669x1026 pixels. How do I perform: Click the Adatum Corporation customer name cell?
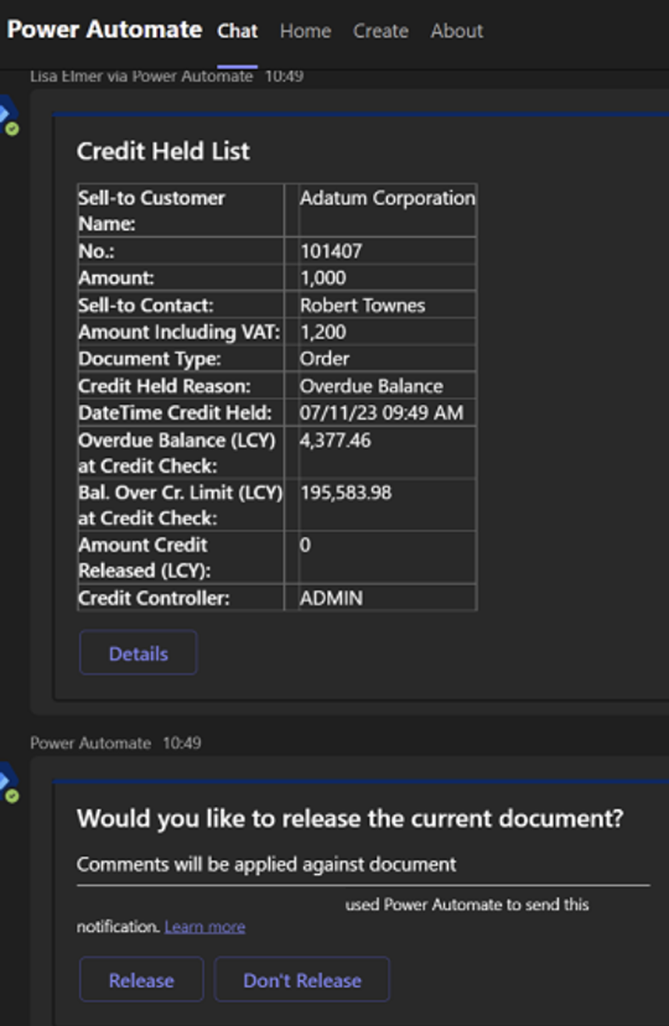click(x=387, y=198)
